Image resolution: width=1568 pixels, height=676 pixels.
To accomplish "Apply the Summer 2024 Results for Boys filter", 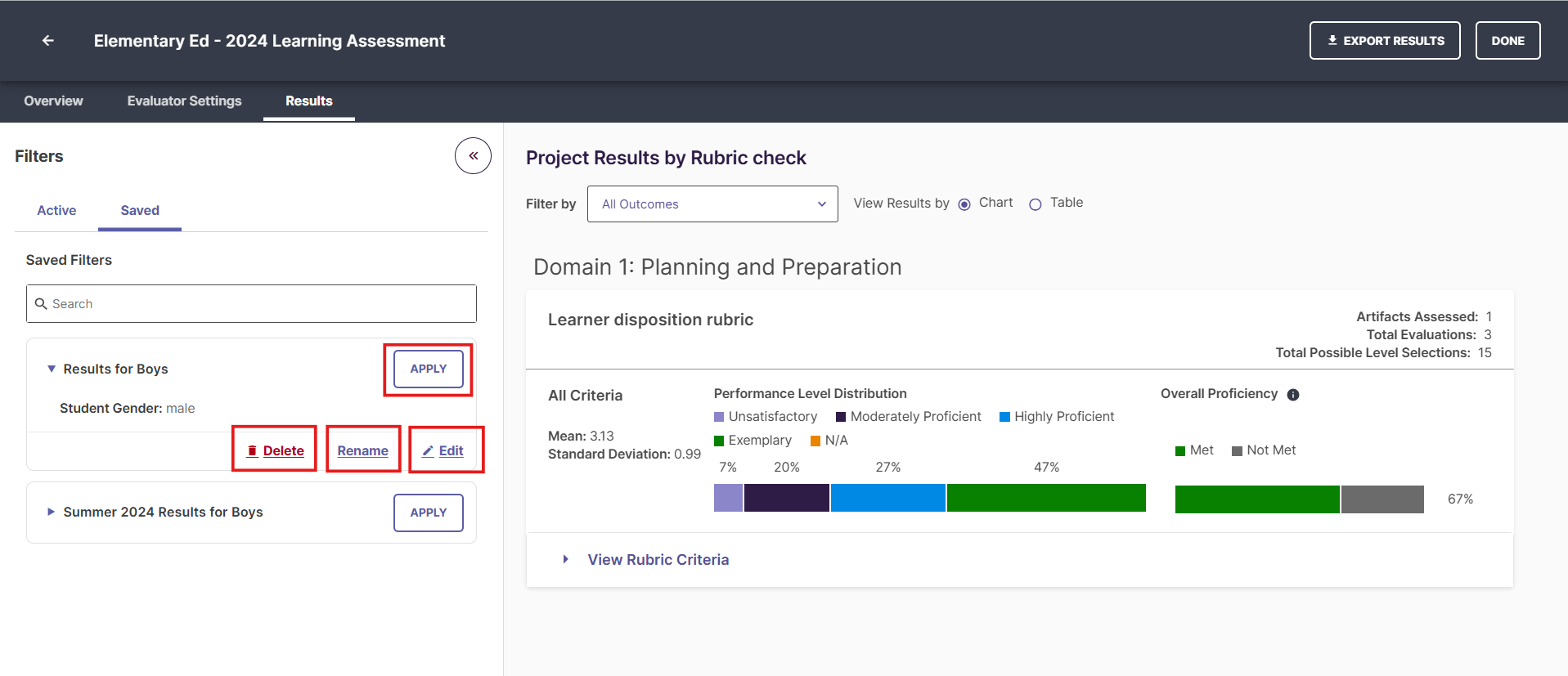I will [428, 513].
